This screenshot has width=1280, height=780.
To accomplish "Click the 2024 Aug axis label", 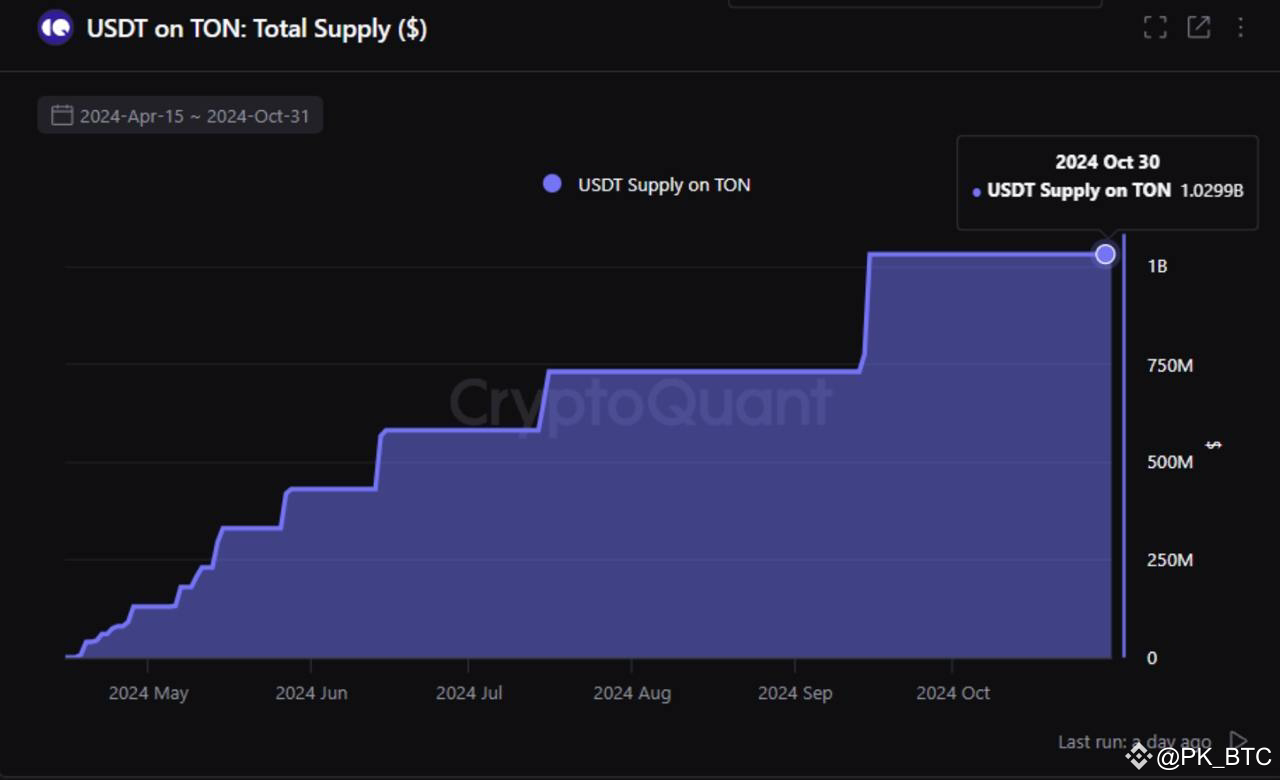I will (632, 693).
